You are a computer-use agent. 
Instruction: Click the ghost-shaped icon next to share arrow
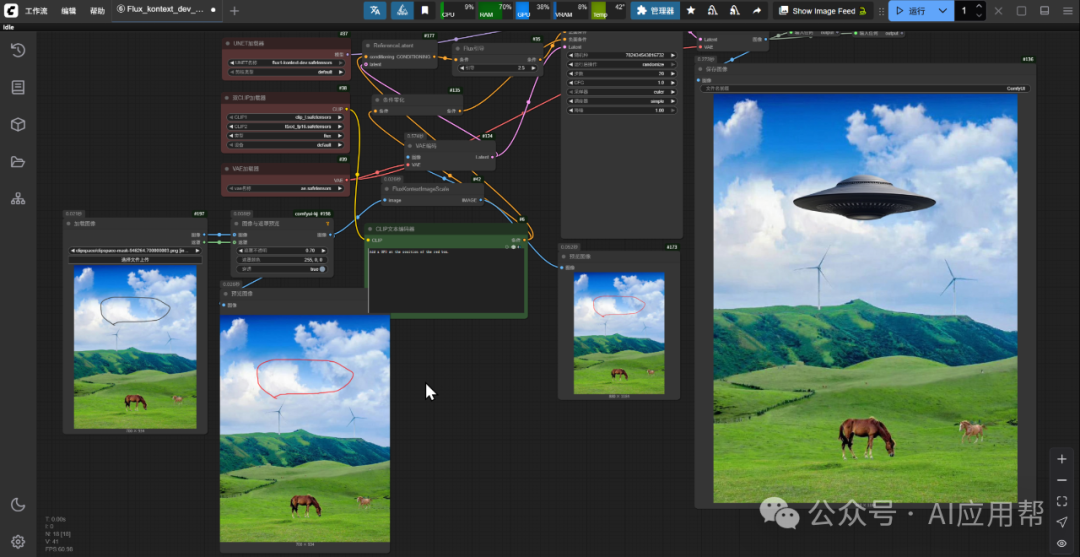coord(735,10)
